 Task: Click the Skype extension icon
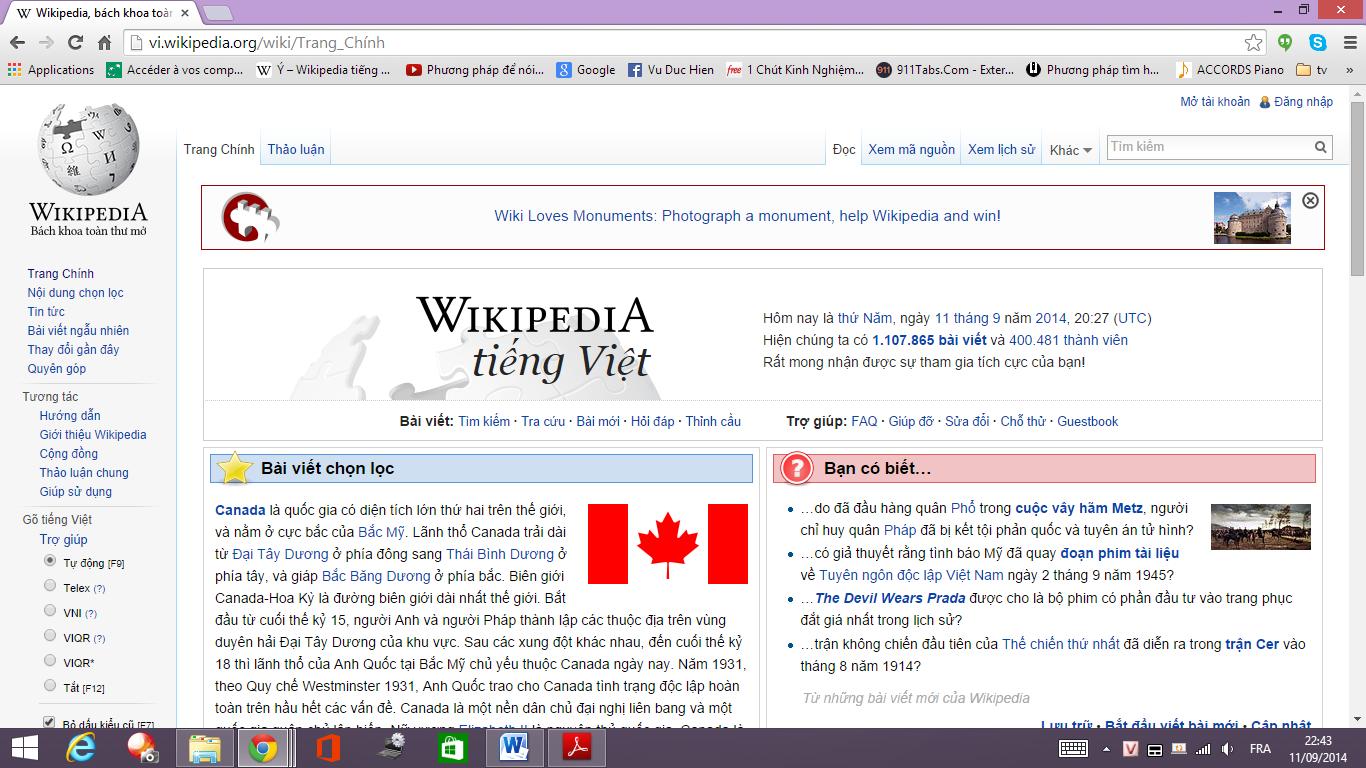(1318, 43)
